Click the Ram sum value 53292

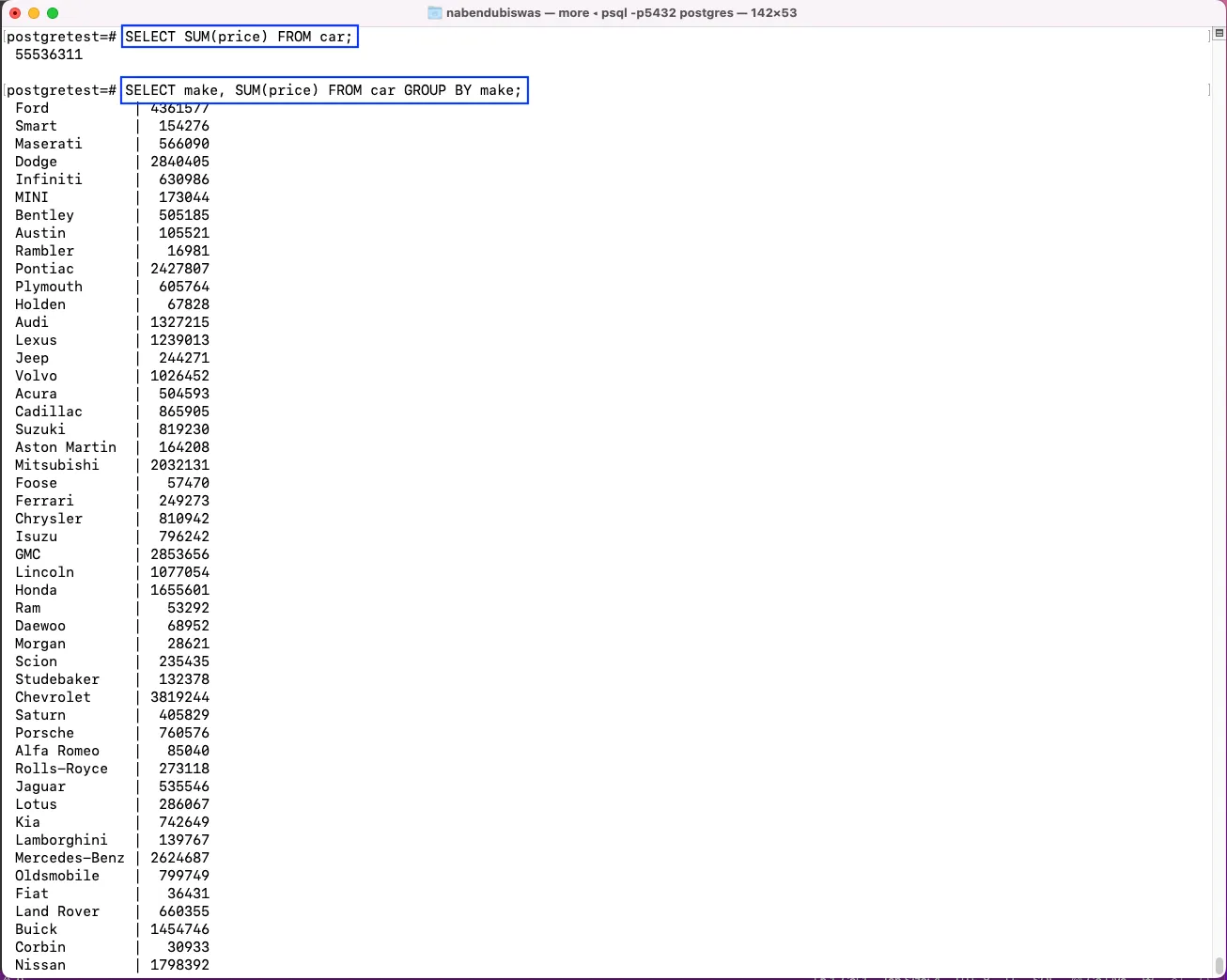(x=189, y=608)
